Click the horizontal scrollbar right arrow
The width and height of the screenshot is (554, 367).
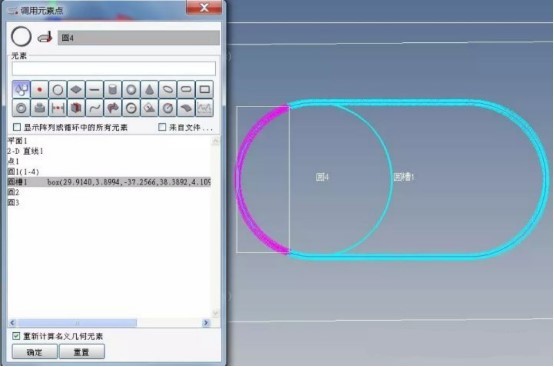pyautogui.click(x=206, y=322)
